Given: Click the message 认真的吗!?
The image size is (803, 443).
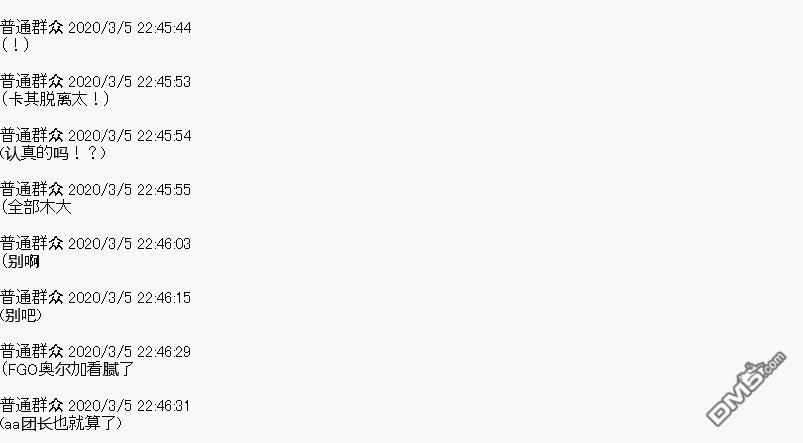Looking at the screenshot, I should (x=54, y=153).
